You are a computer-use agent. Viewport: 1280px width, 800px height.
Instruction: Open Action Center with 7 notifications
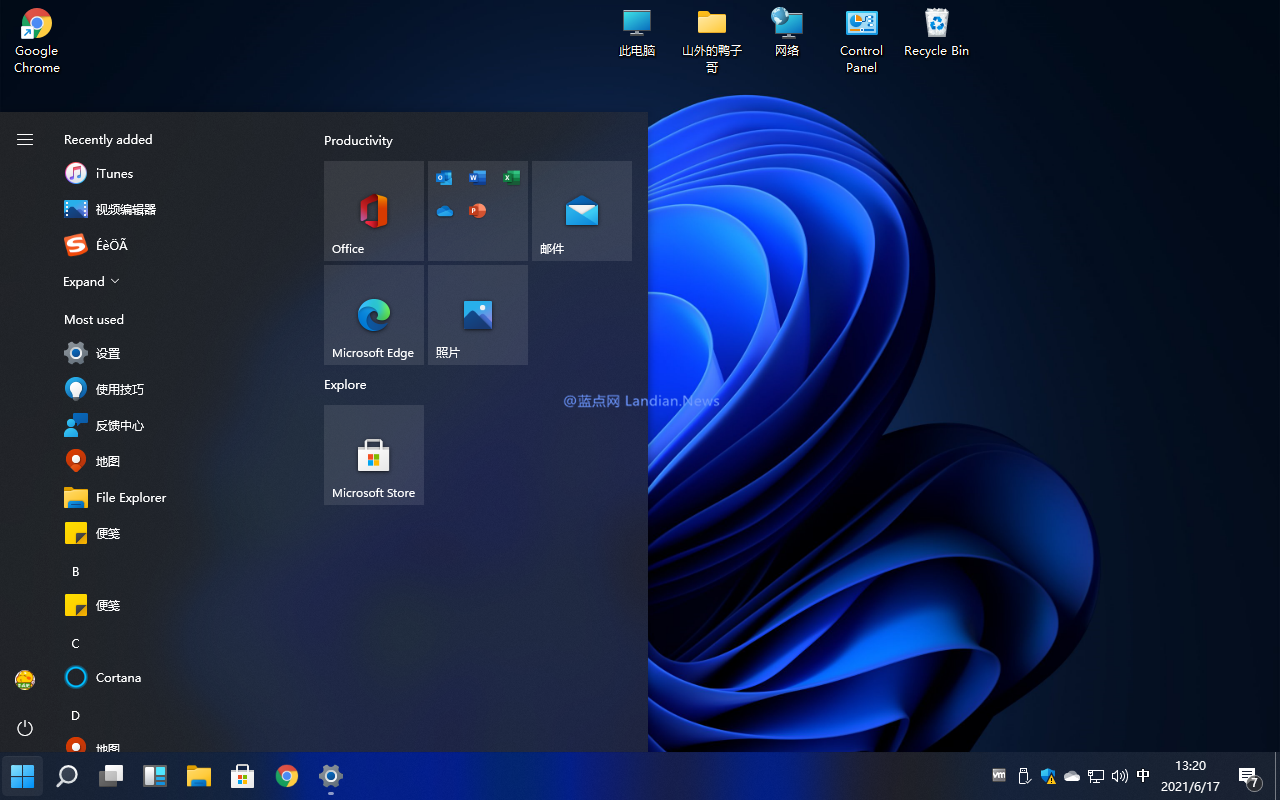[x=1249, y=777]
